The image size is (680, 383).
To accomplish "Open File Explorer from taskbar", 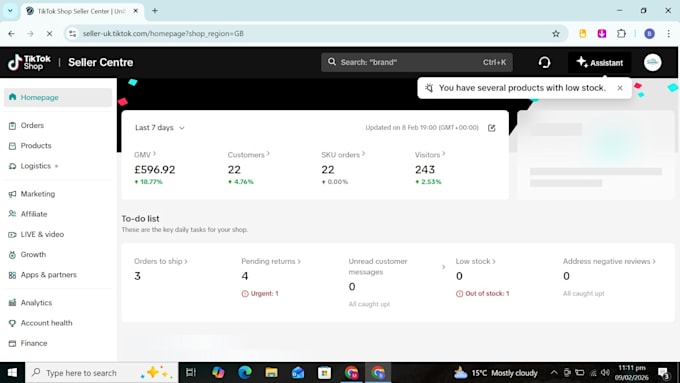I will [271, 373].
